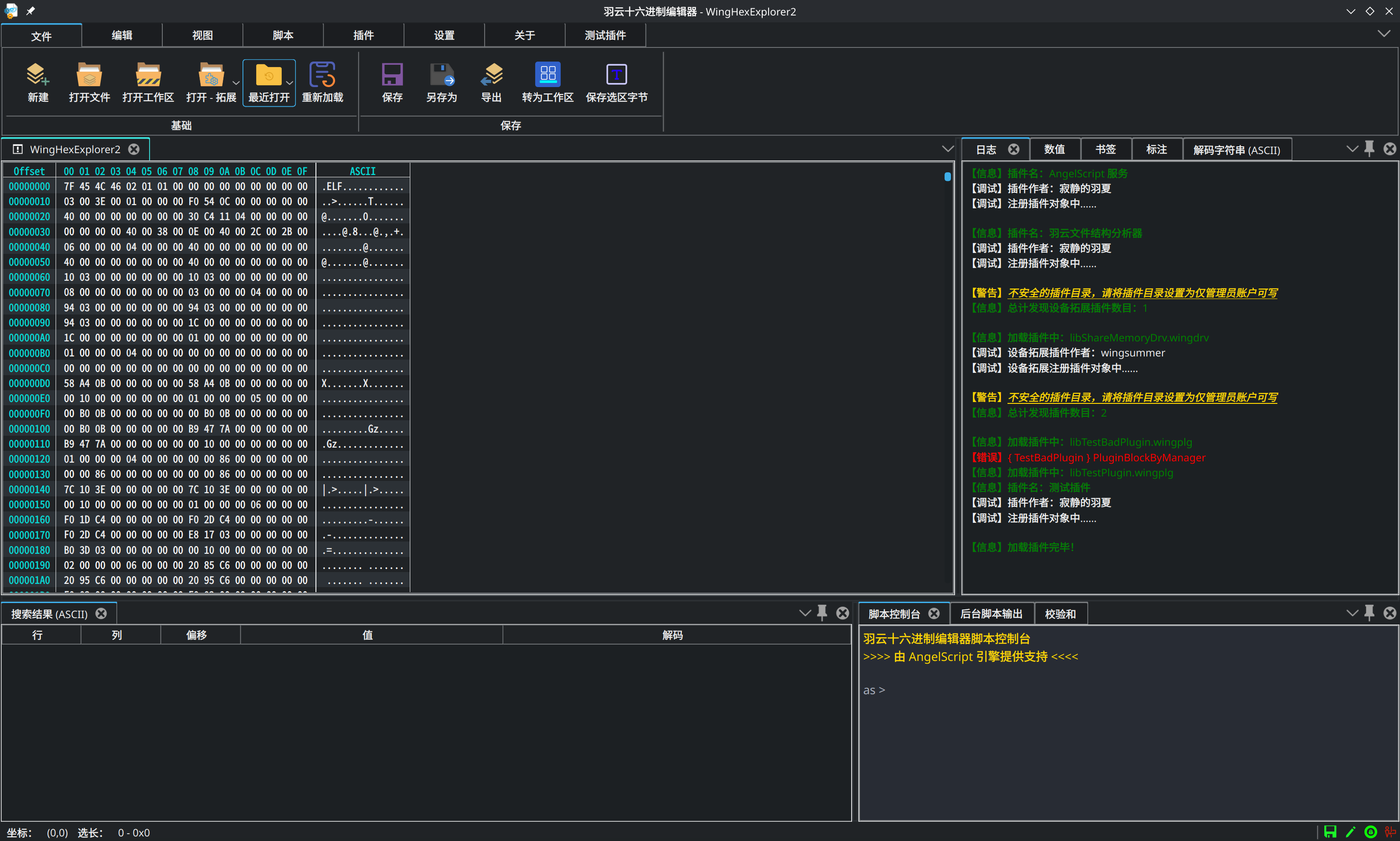Click the 保存选区字节 (Save selected bytes) icon

click(617, 75)
